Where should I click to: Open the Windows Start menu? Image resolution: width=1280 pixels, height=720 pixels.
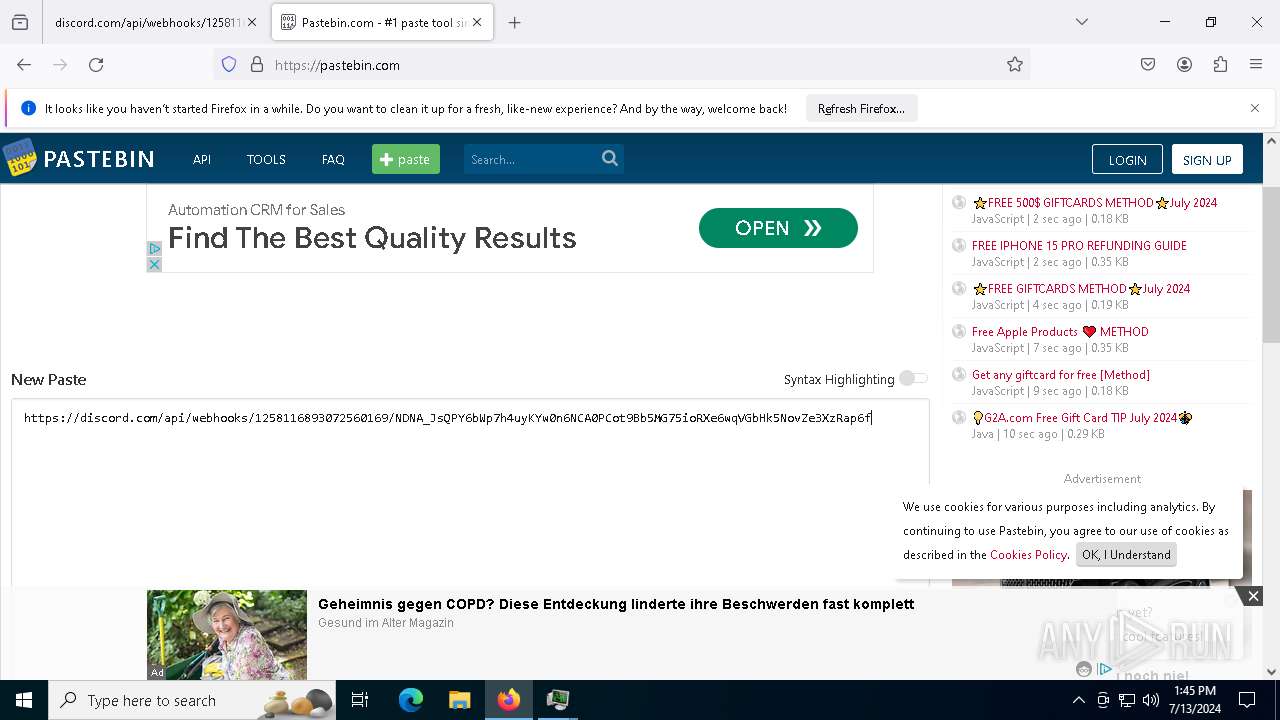(24, 700)
